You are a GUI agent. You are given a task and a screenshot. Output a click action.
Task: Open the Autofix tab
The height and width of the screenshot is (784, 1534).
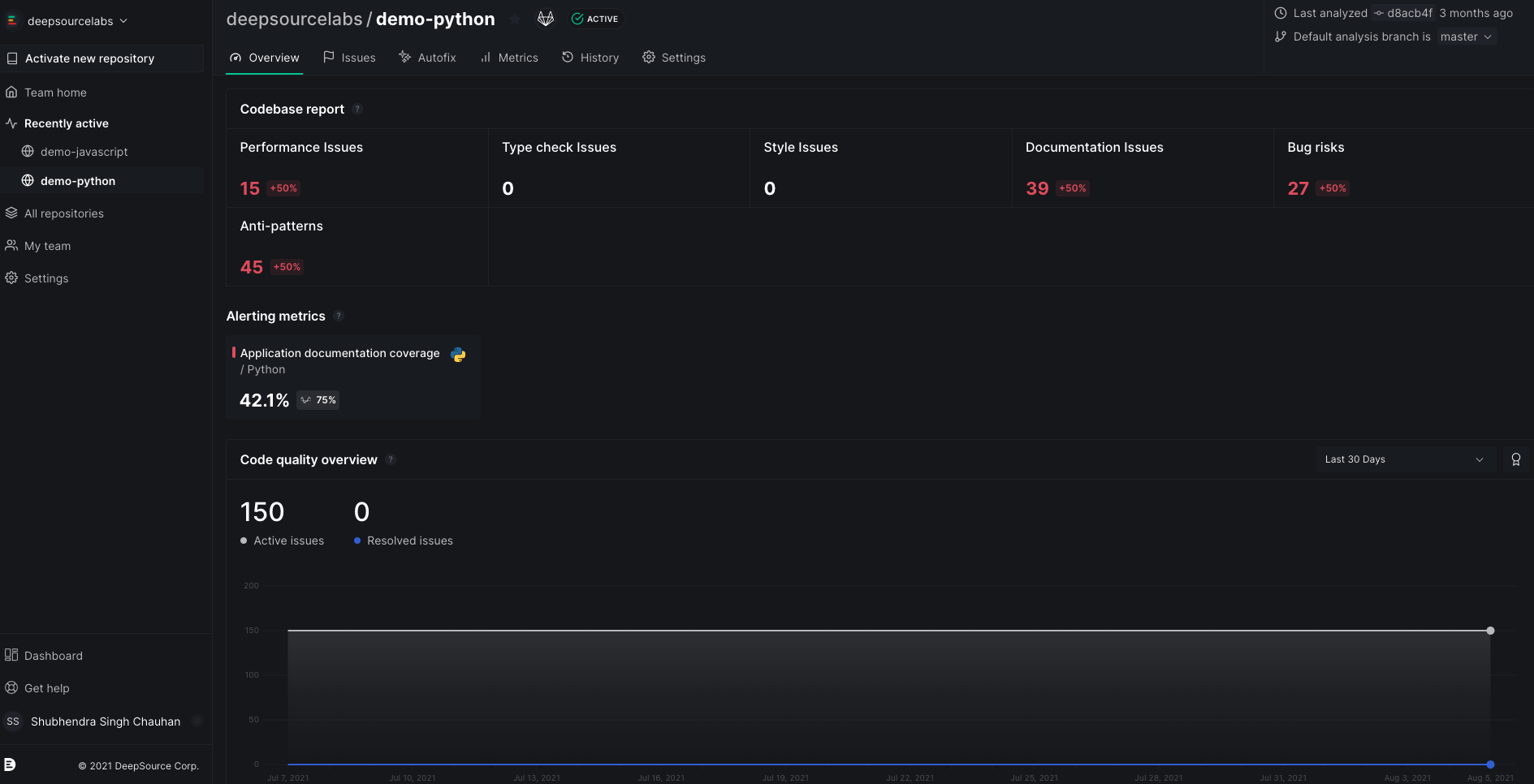click(x=436, y=57)
